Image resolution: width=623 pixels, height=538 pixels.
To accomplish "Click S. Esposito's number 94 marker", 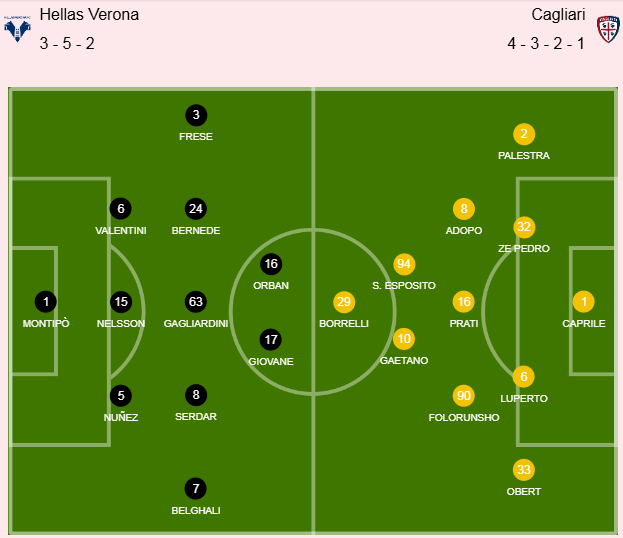I will pos(404,264).
